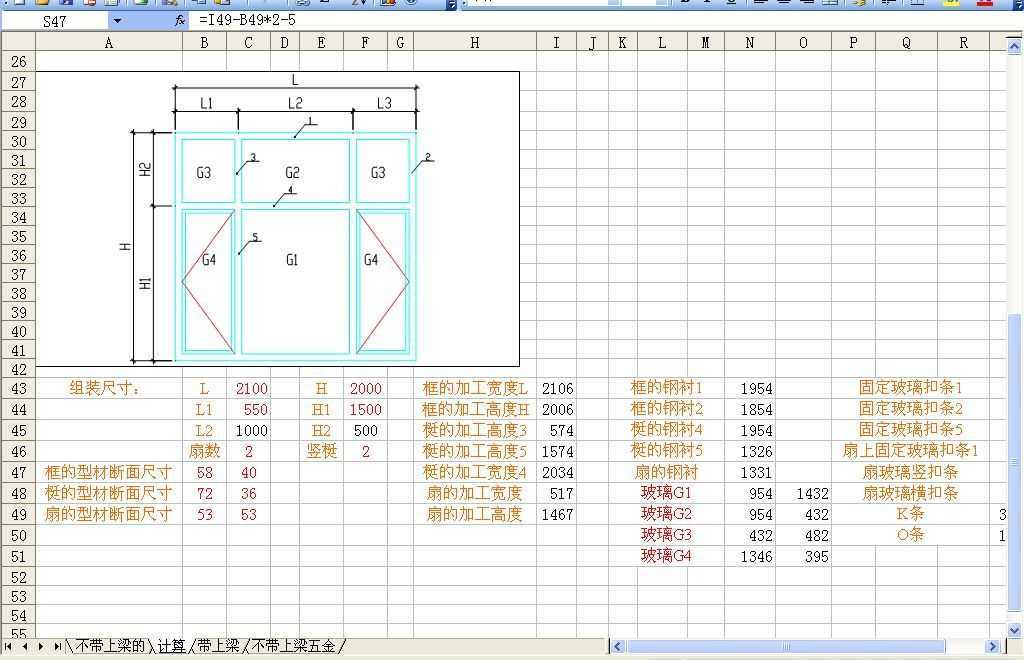
Task: Select row 26 header
Action: click(19, 62)
